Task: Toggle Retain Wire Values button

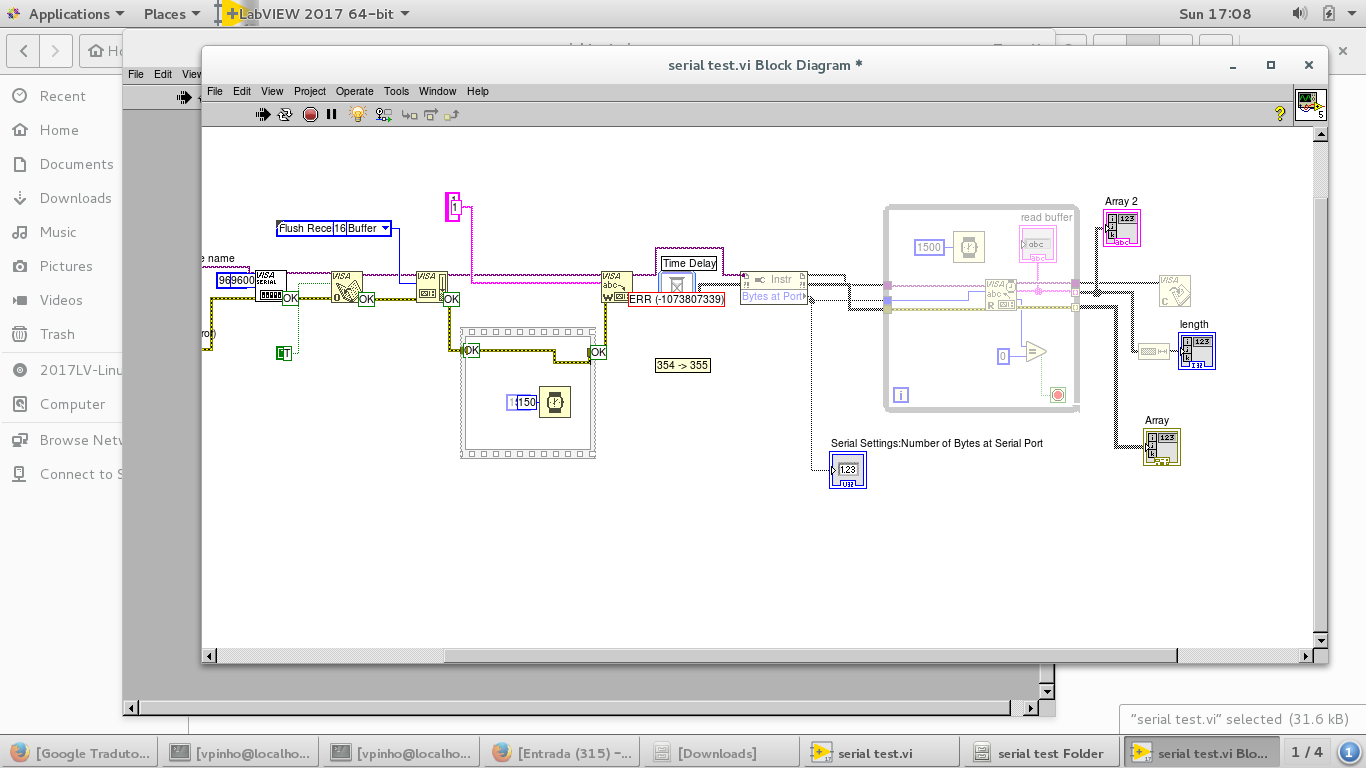Action: point(383,115)
